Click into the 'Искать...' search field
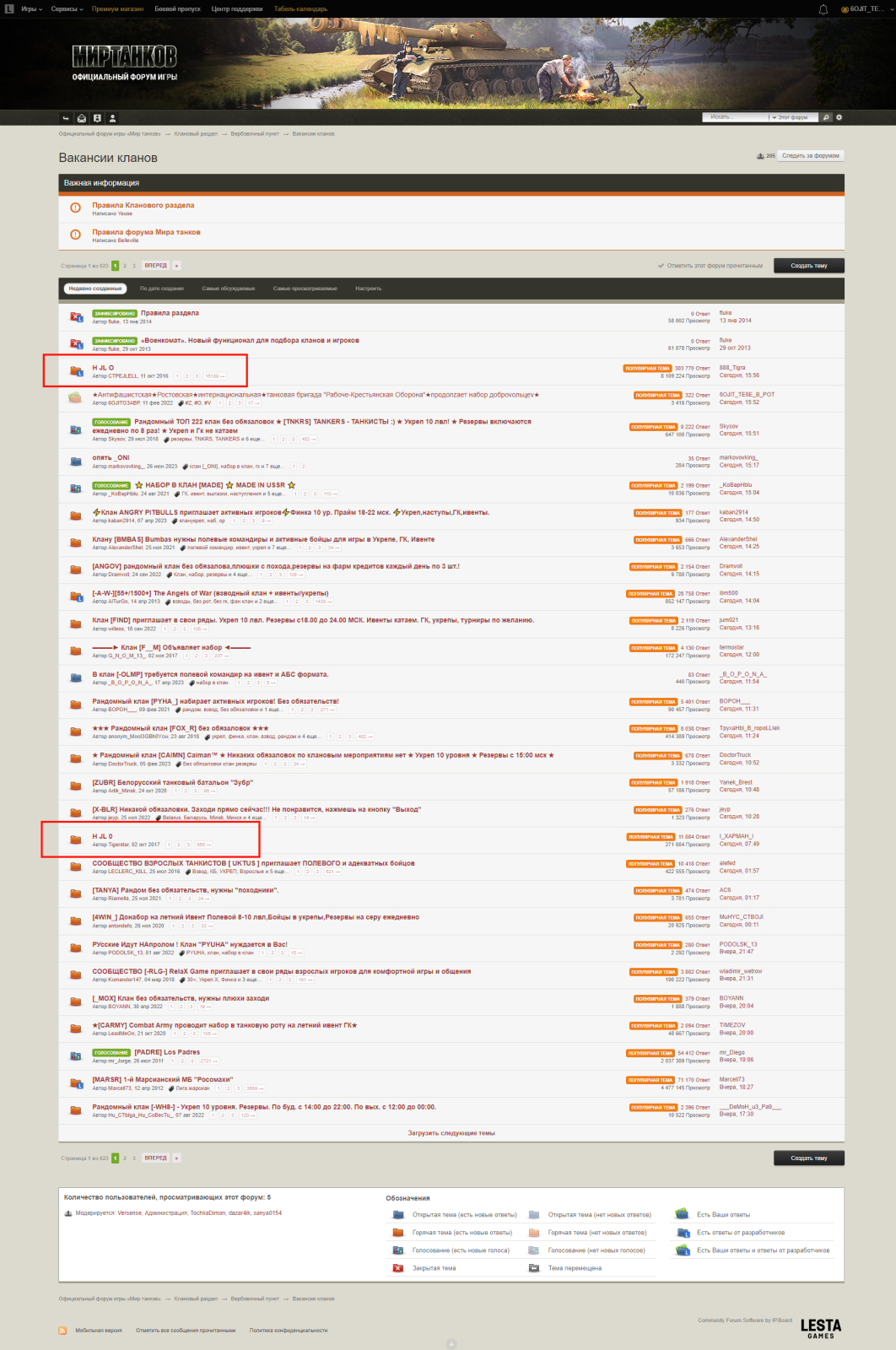The image size is (896, 1350). 735,117
